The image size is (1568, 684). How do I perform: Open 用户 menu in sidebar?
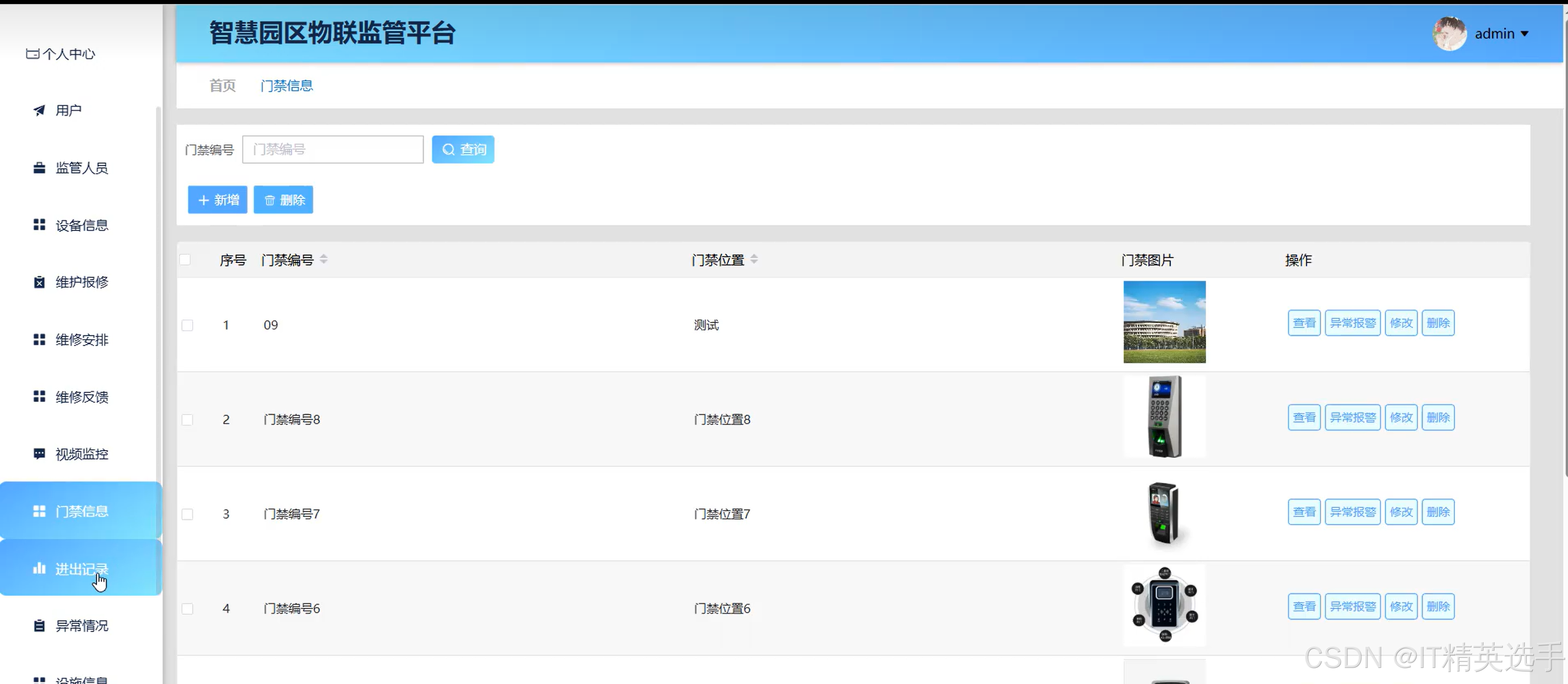(80, 110)
